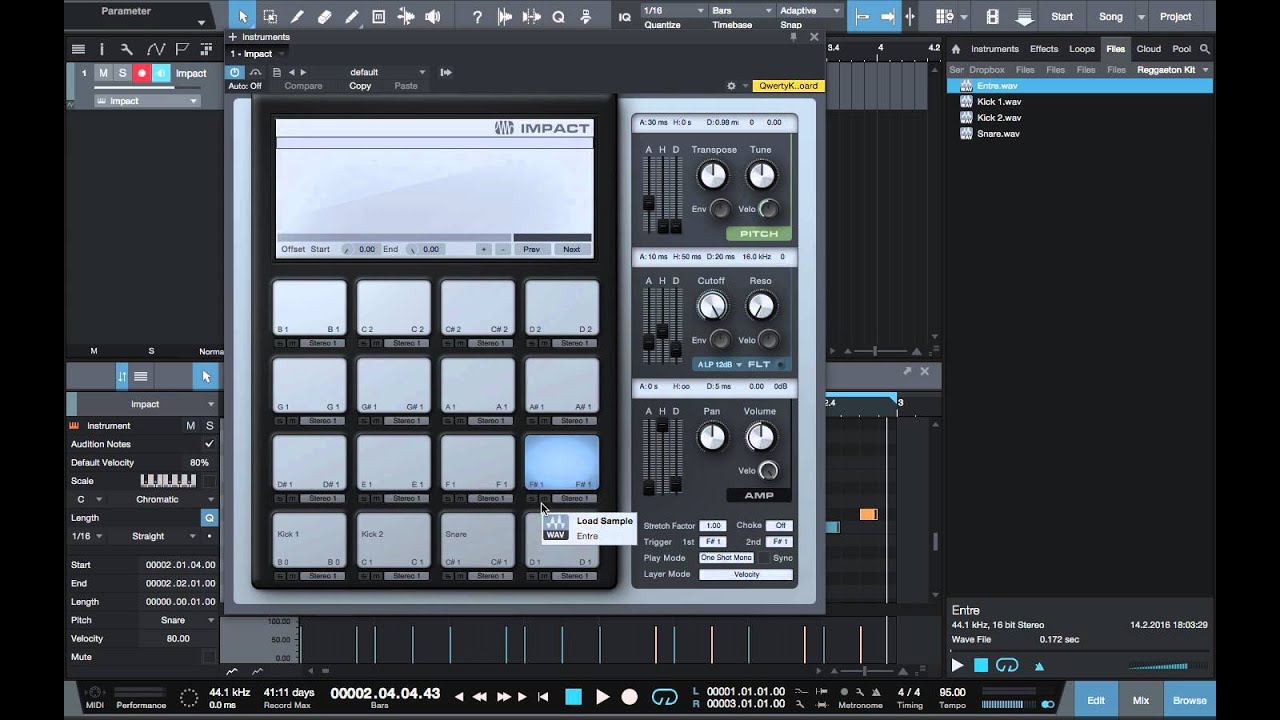Open the Edit view

click(1097, 700)
